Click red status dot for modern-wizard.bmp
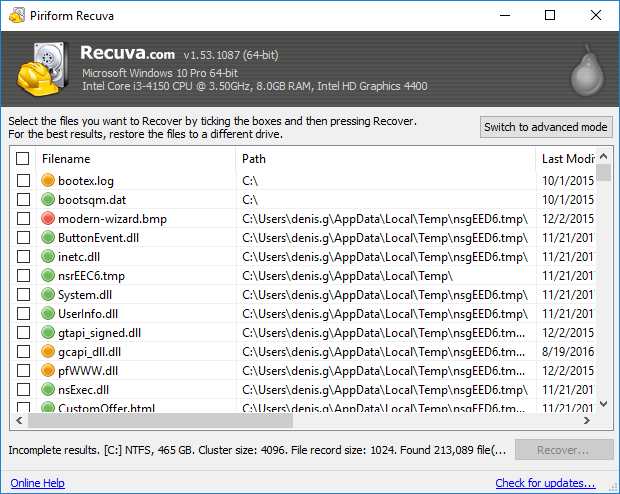 [x=48, y=218]
